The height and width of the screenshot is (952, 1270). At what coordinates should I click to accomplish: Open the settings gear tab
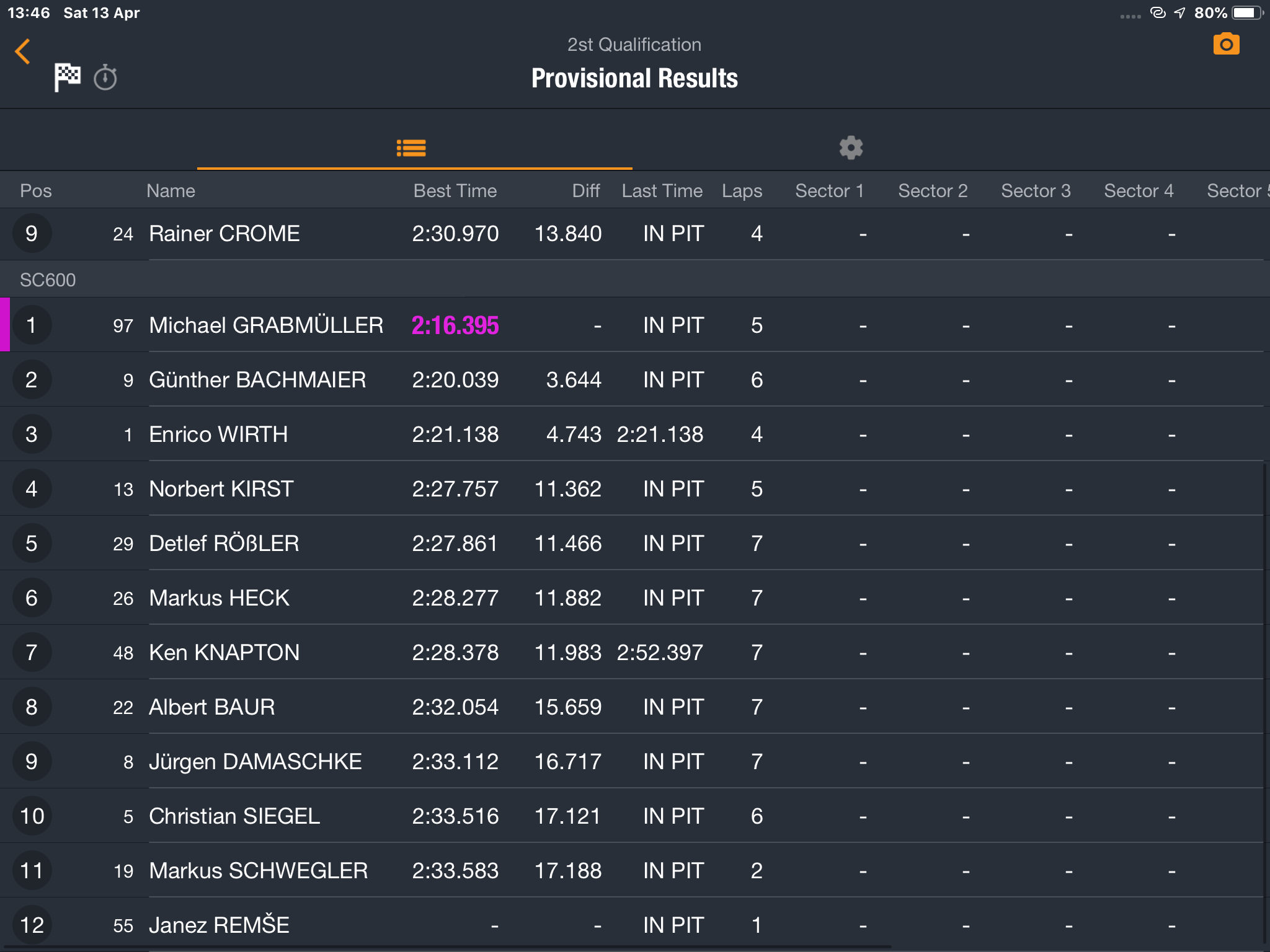coord(851,148)
